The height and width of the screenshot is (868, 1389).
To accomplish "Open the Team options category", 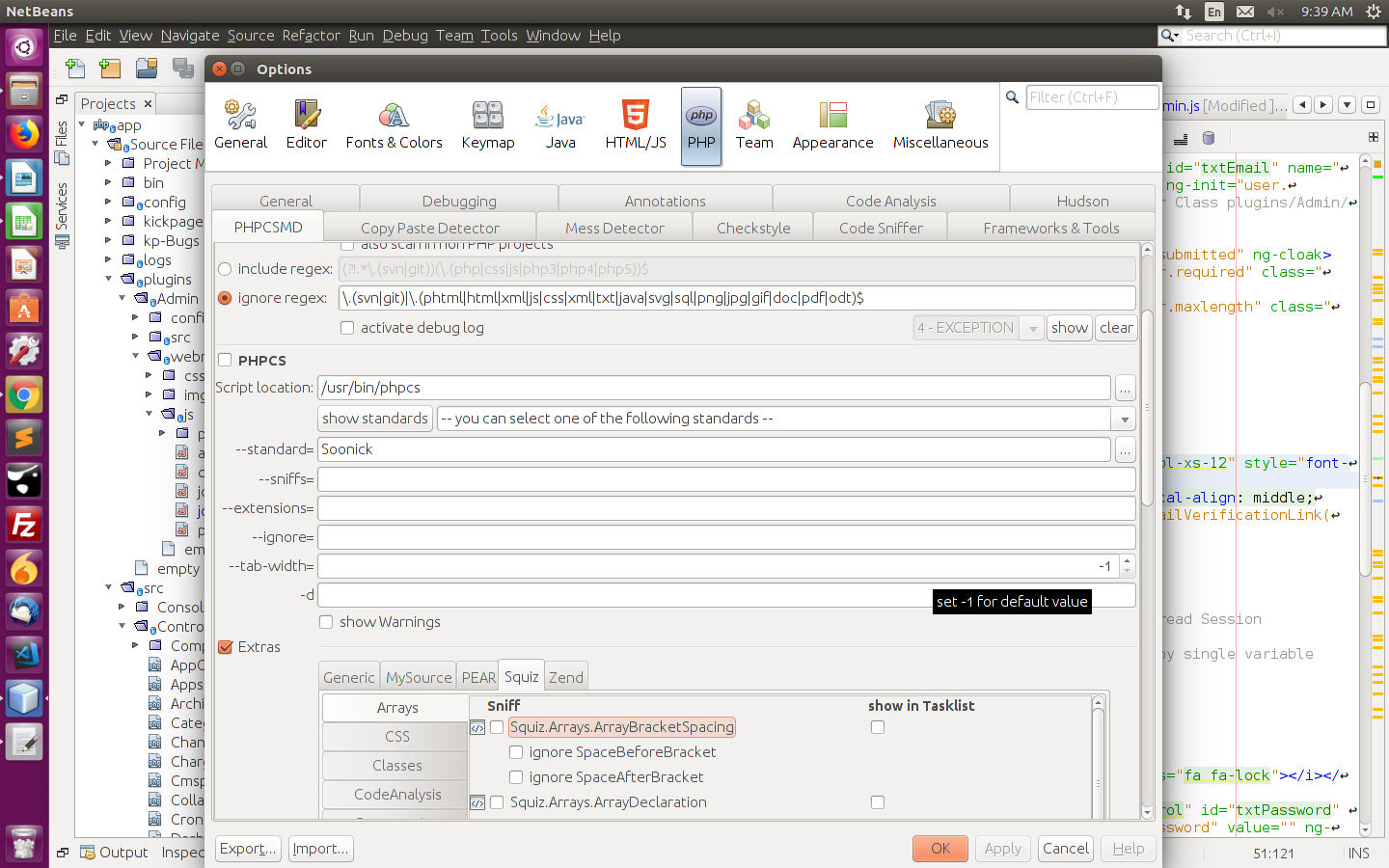I will [x=754, y=126].
